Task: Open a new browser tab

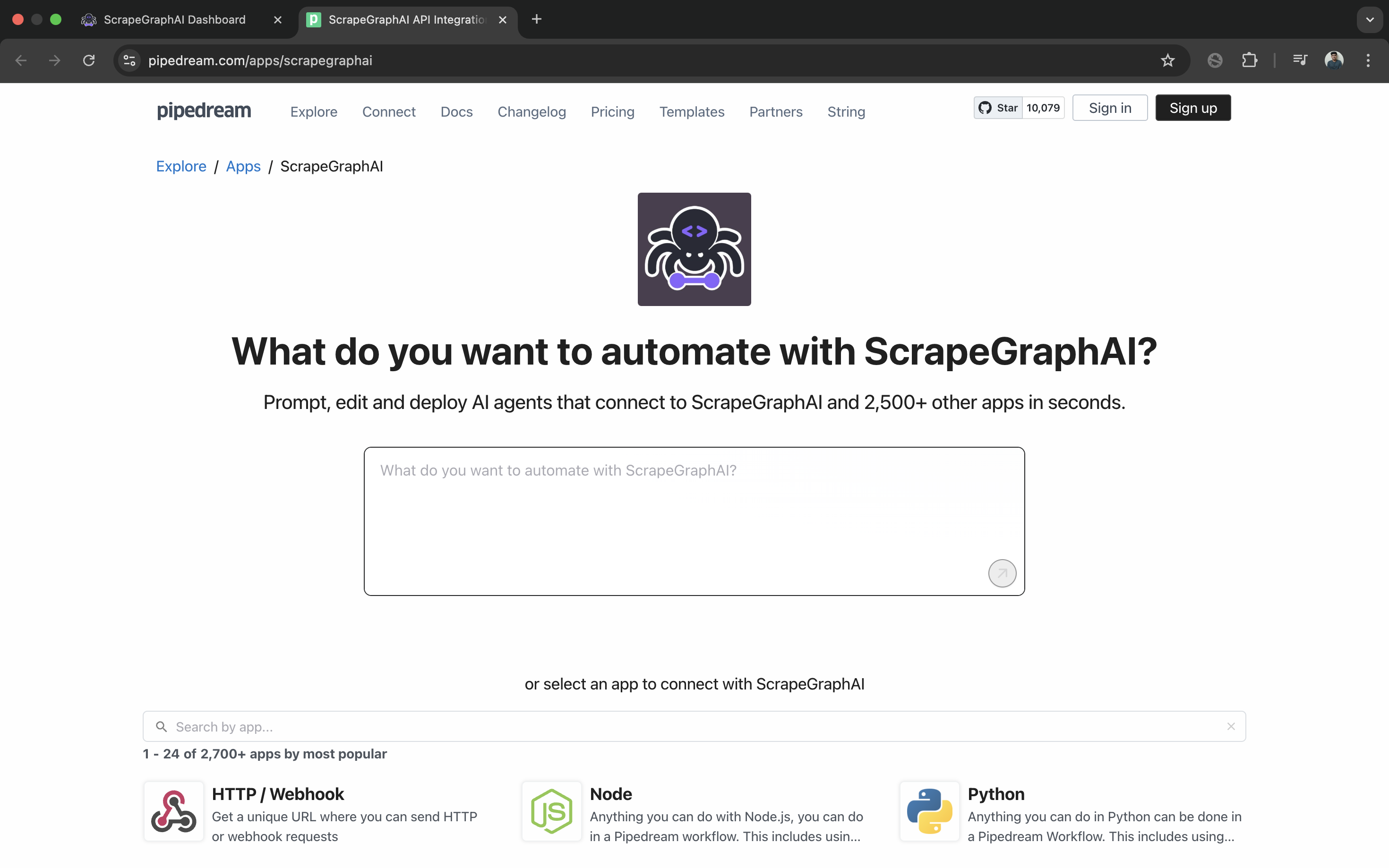Action: click(536, 19)
